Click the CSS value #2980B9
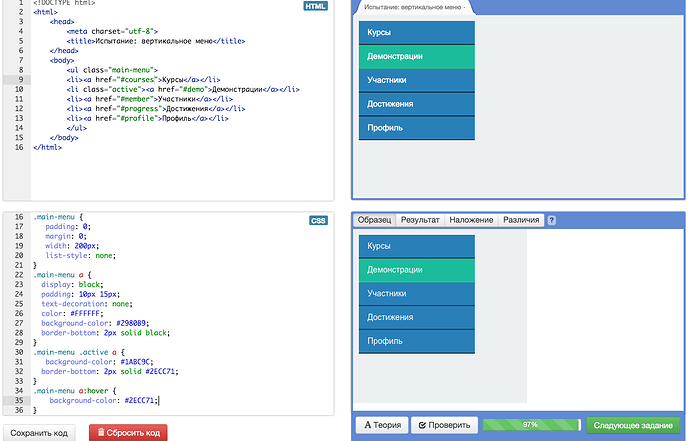This screenshot has height=441, width=690. [x=132, y=323]
